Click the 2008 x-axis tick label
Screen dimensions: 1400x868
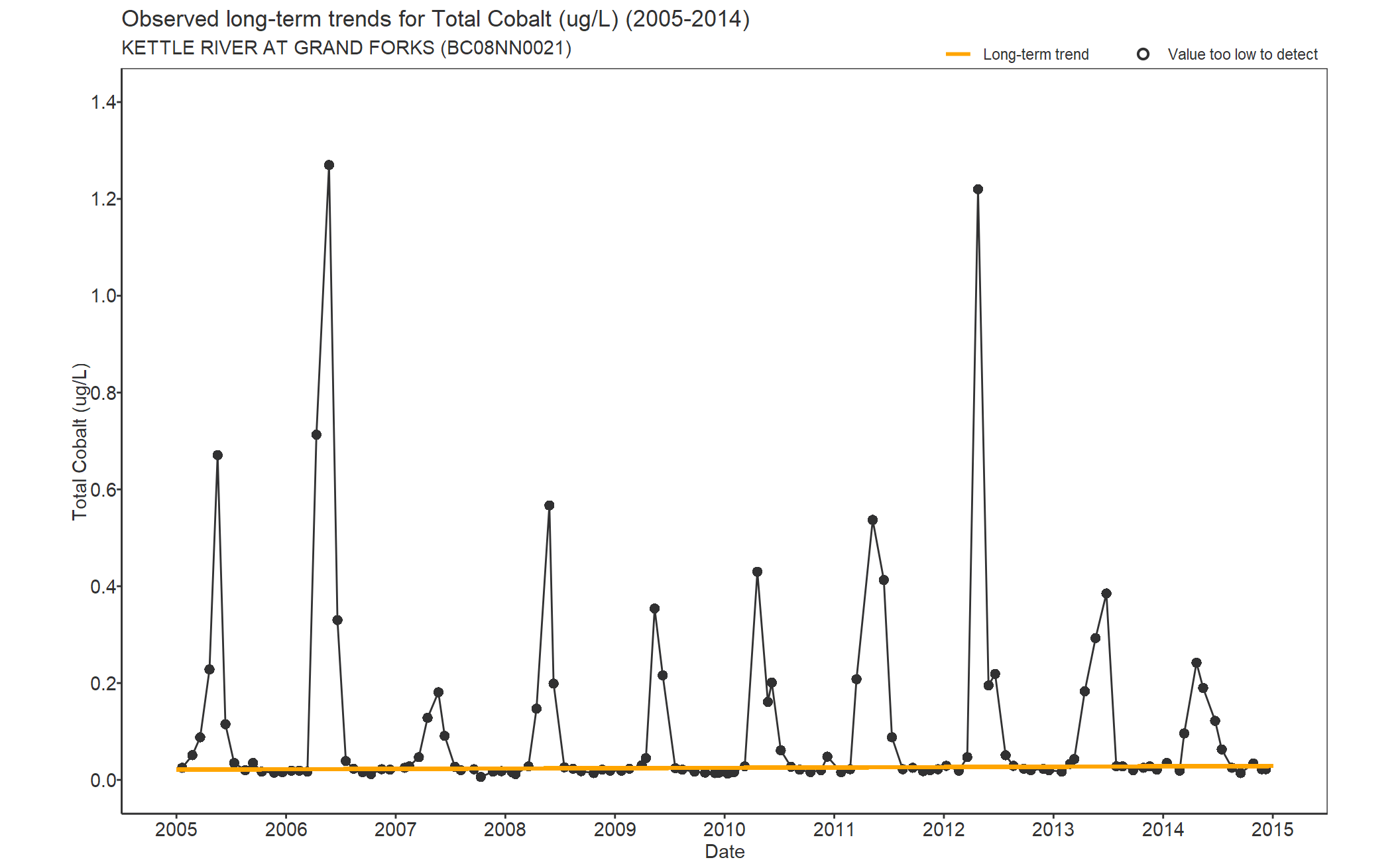click(505, 829)
